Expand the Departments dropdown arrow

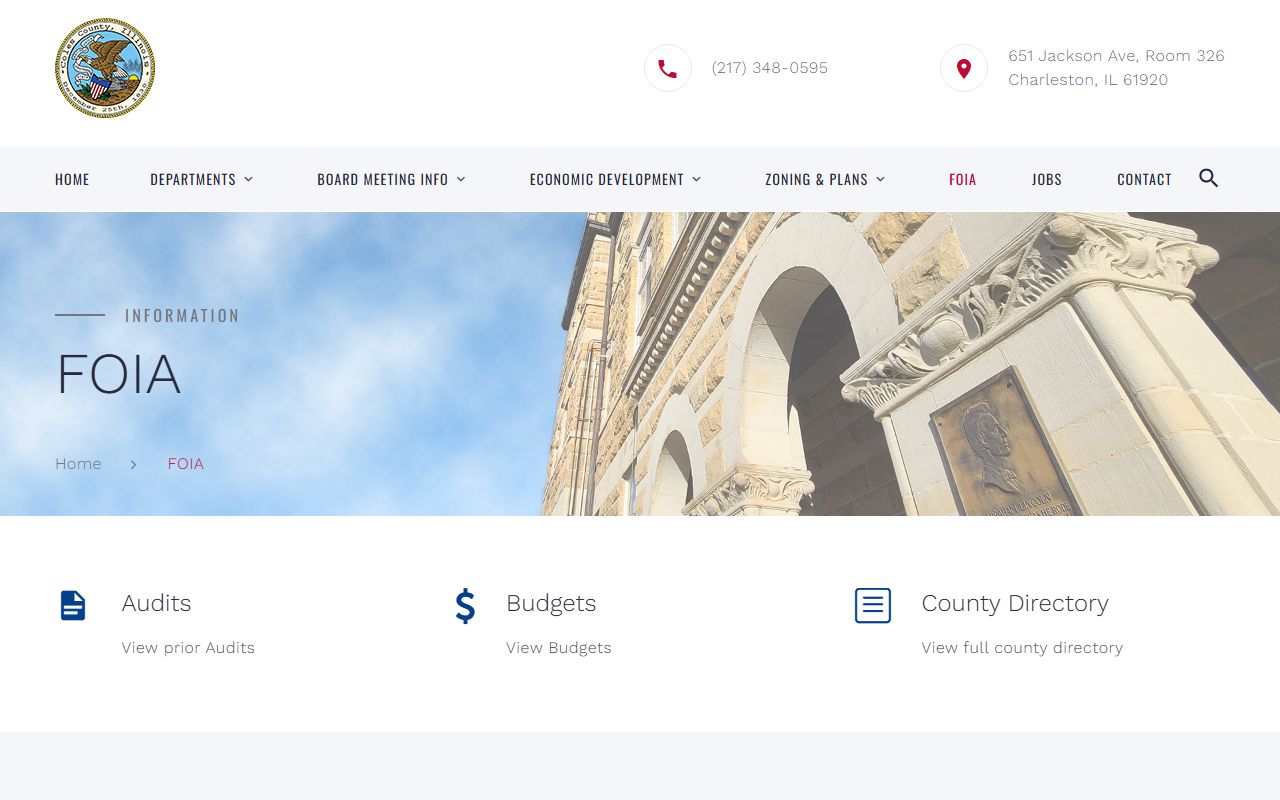point(249,179)
